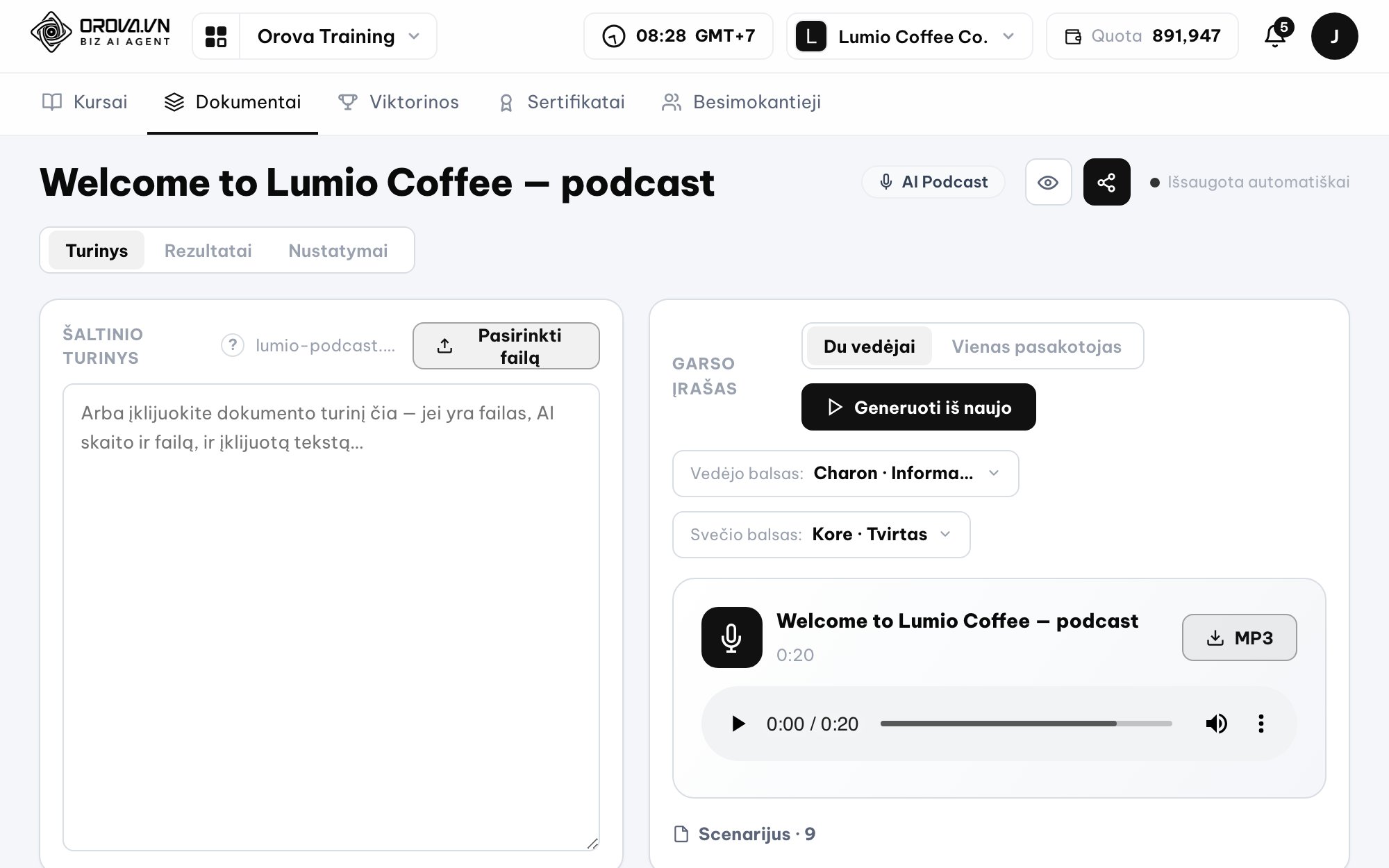This screenshot has height=868, width=1389.
Task: Click the AI Podcast badge
Action: point(933,182)
